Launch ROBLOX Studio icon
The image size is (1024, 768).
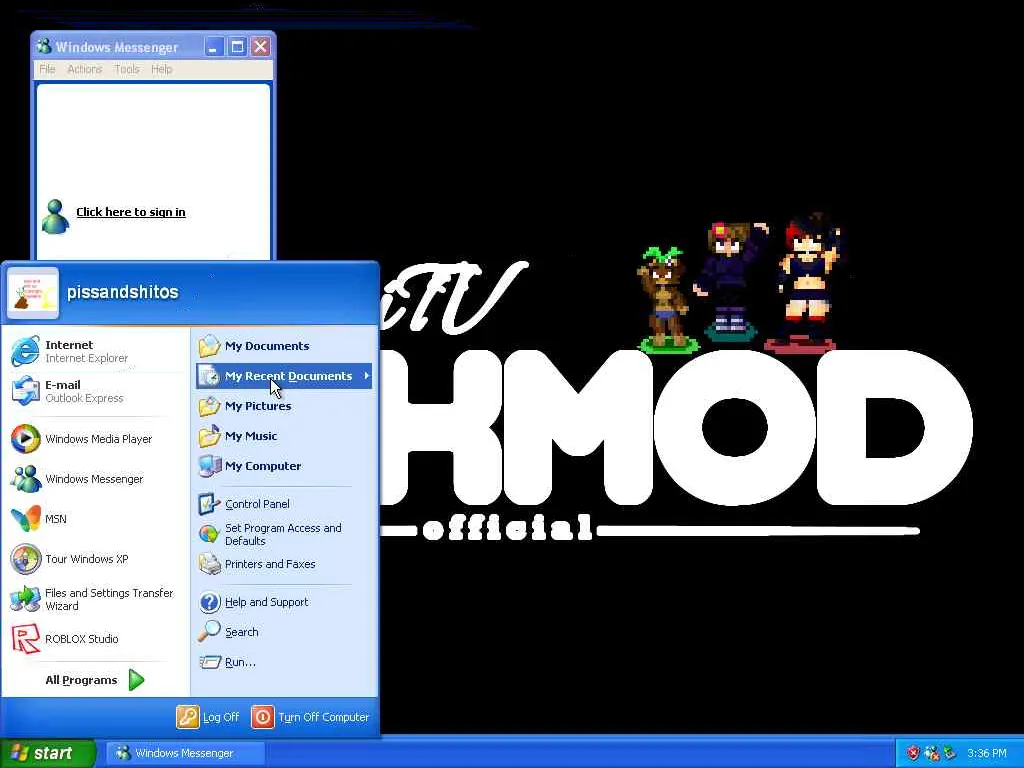tap(25, 639)
